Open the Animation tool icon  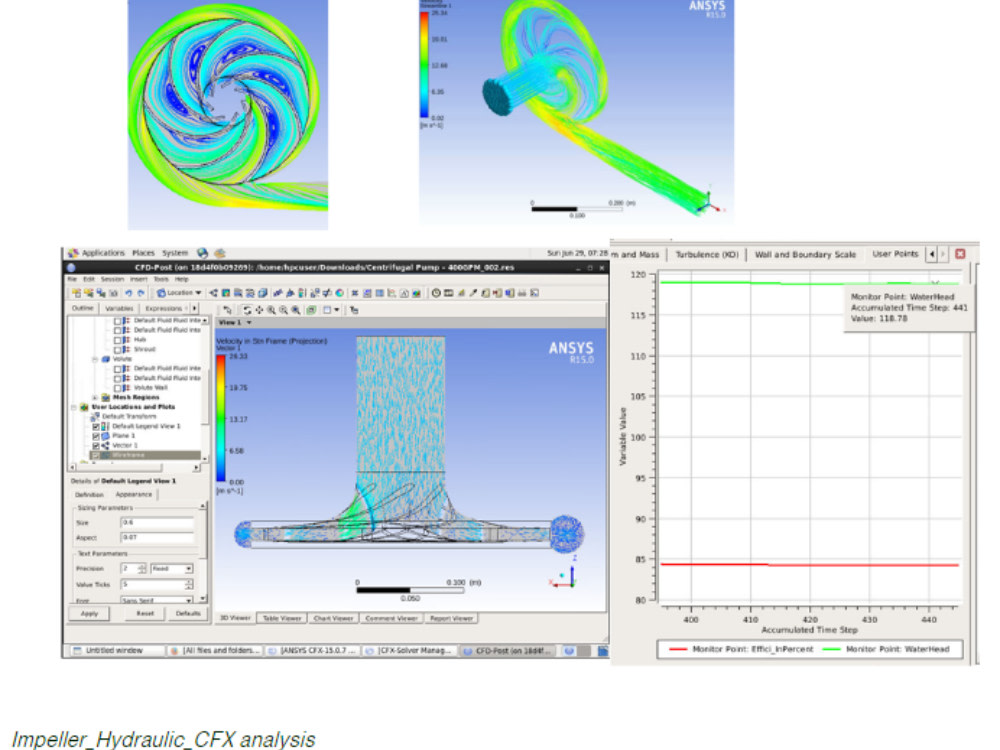(448, 293)
